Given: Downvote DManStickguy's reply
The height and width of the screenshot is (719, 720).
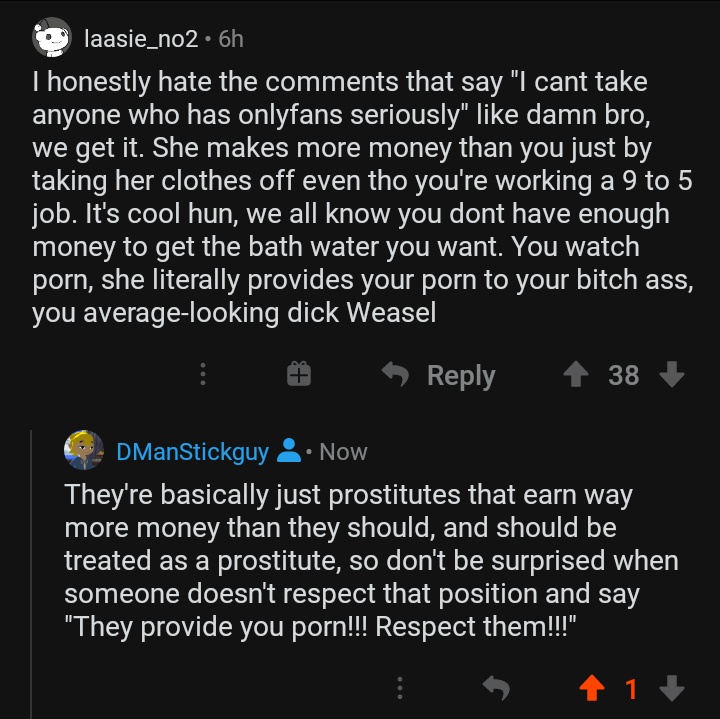Looking at the screenshot, I should click(672, 688).
